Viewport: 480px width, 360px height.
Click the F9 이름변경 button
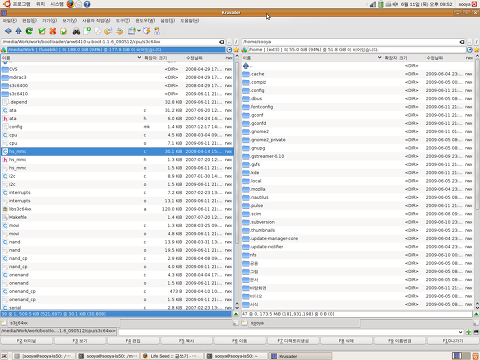[x=400, y=341]
